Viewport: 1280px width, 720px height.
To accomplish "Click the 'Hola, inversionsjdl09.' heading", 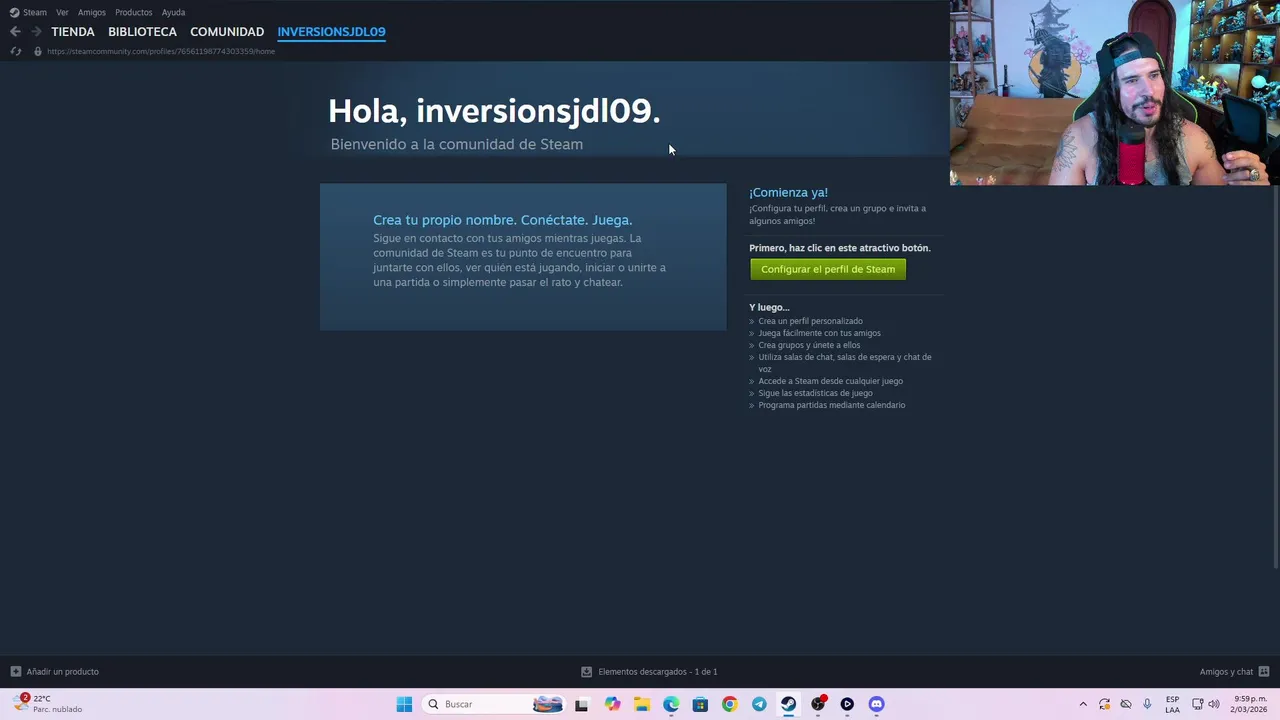I will (x=494, y=111).
